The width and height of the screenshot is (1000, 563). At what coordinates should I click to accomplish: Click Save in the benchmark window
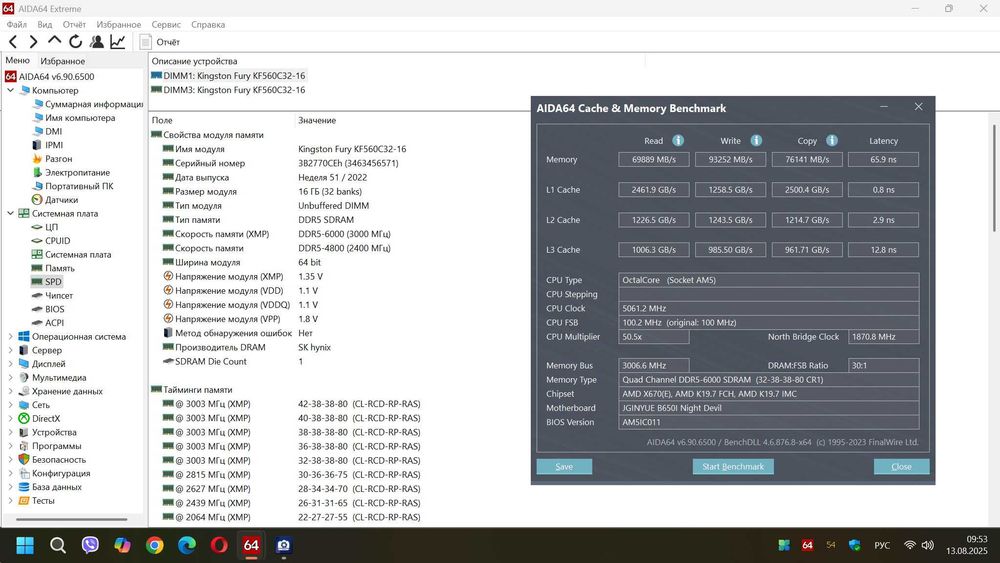click(x=564, y=467)
